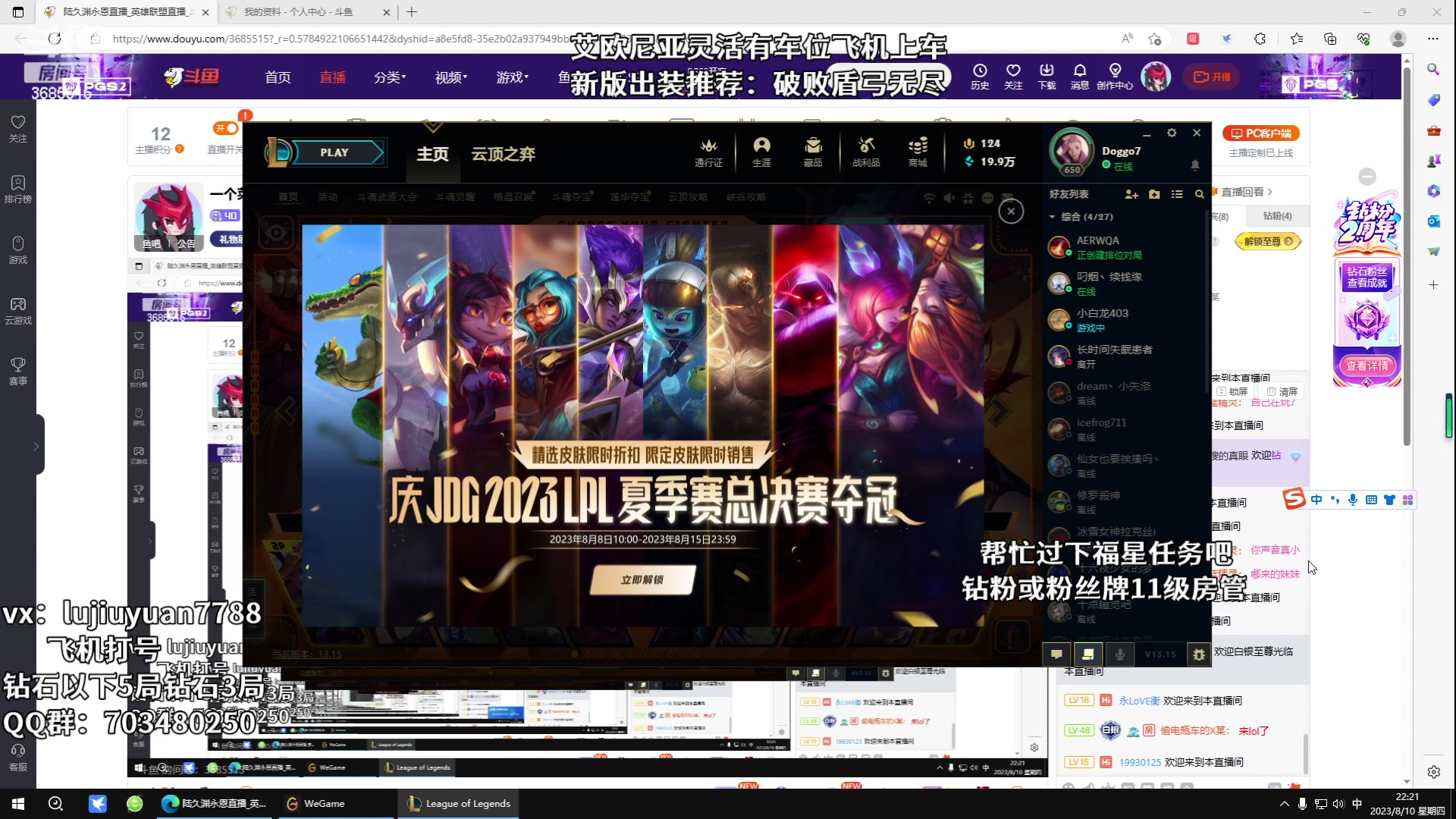Image resolution: width=1456 pixels, height=819 pixels.
Task: Expand the collapsed left sidebar arrow handle
Action: 36,446
